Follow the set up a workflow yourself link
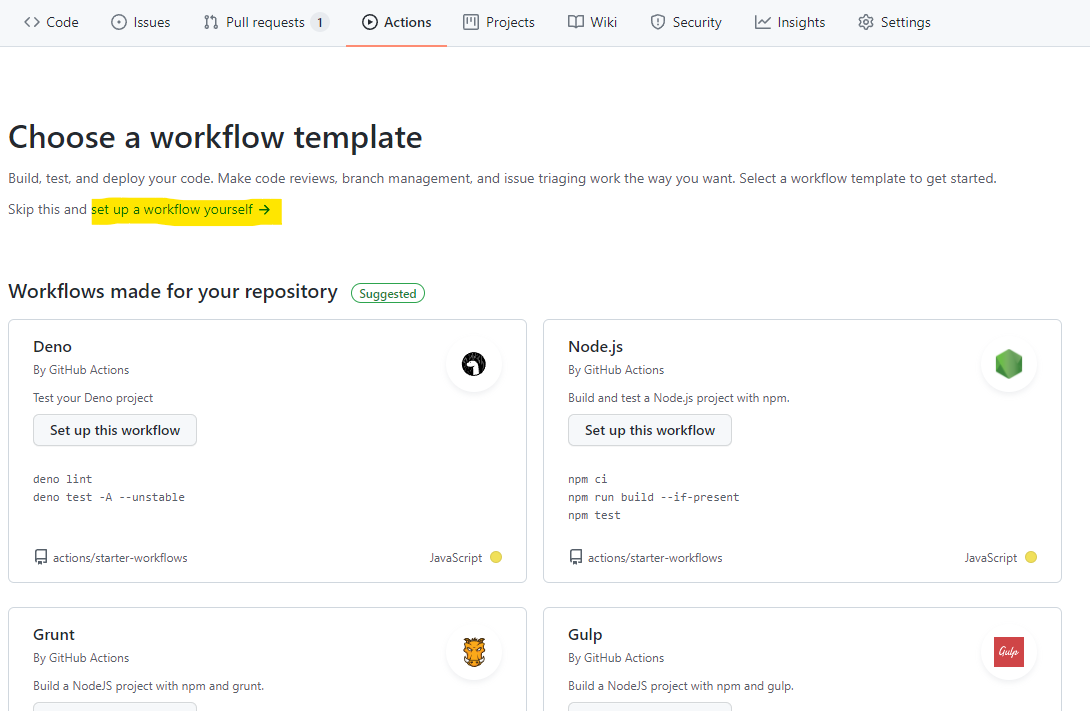 [x=181, y=209]
